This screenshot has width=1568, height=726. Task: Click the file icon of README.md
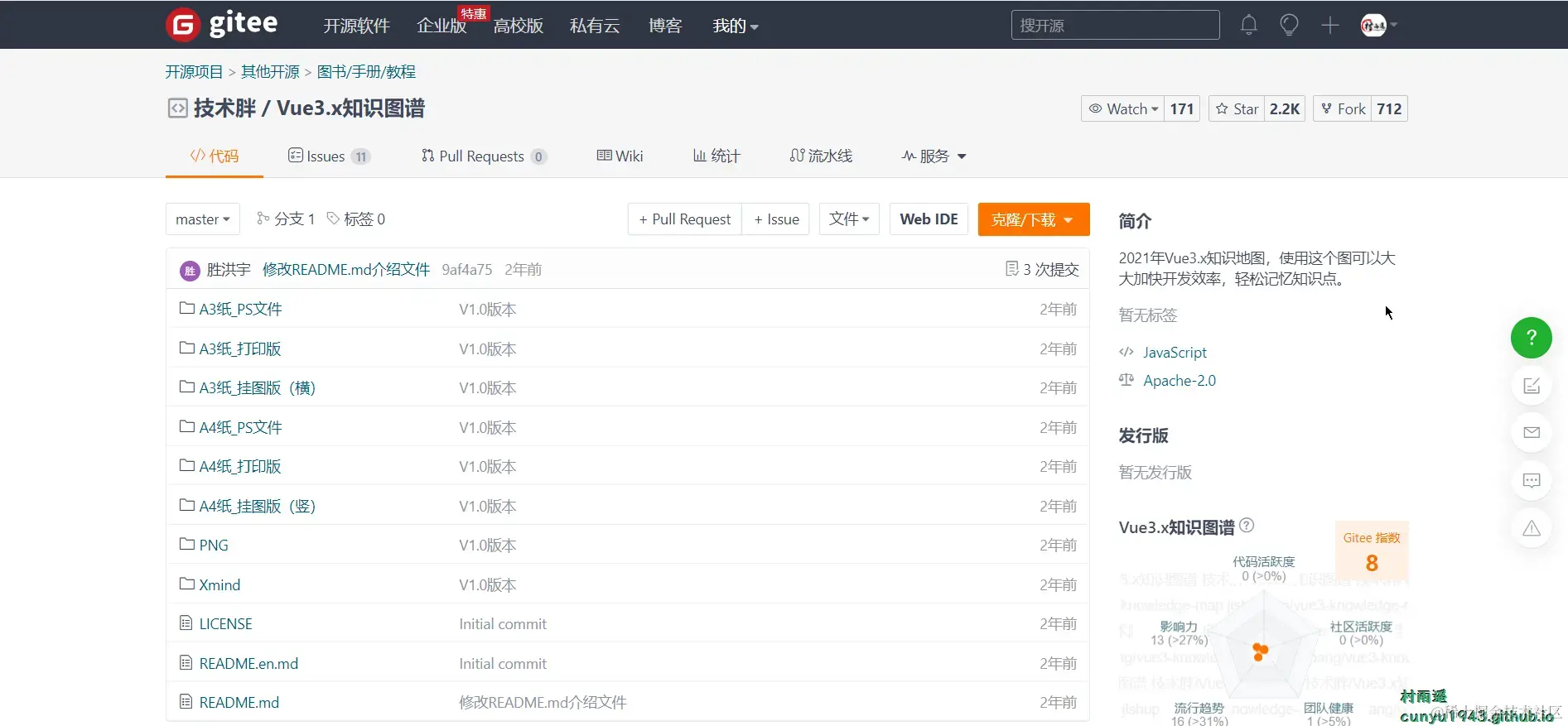(186, 701)
